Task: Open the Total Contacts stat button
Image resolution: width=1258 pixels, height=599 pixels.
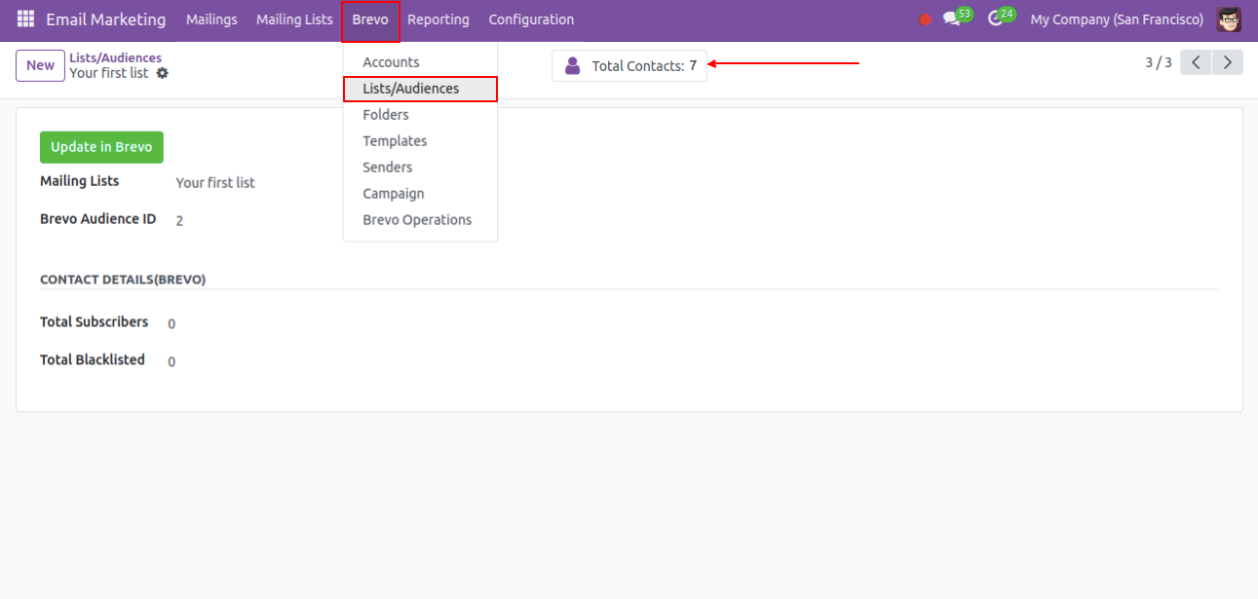Action: tap(629, 66)
